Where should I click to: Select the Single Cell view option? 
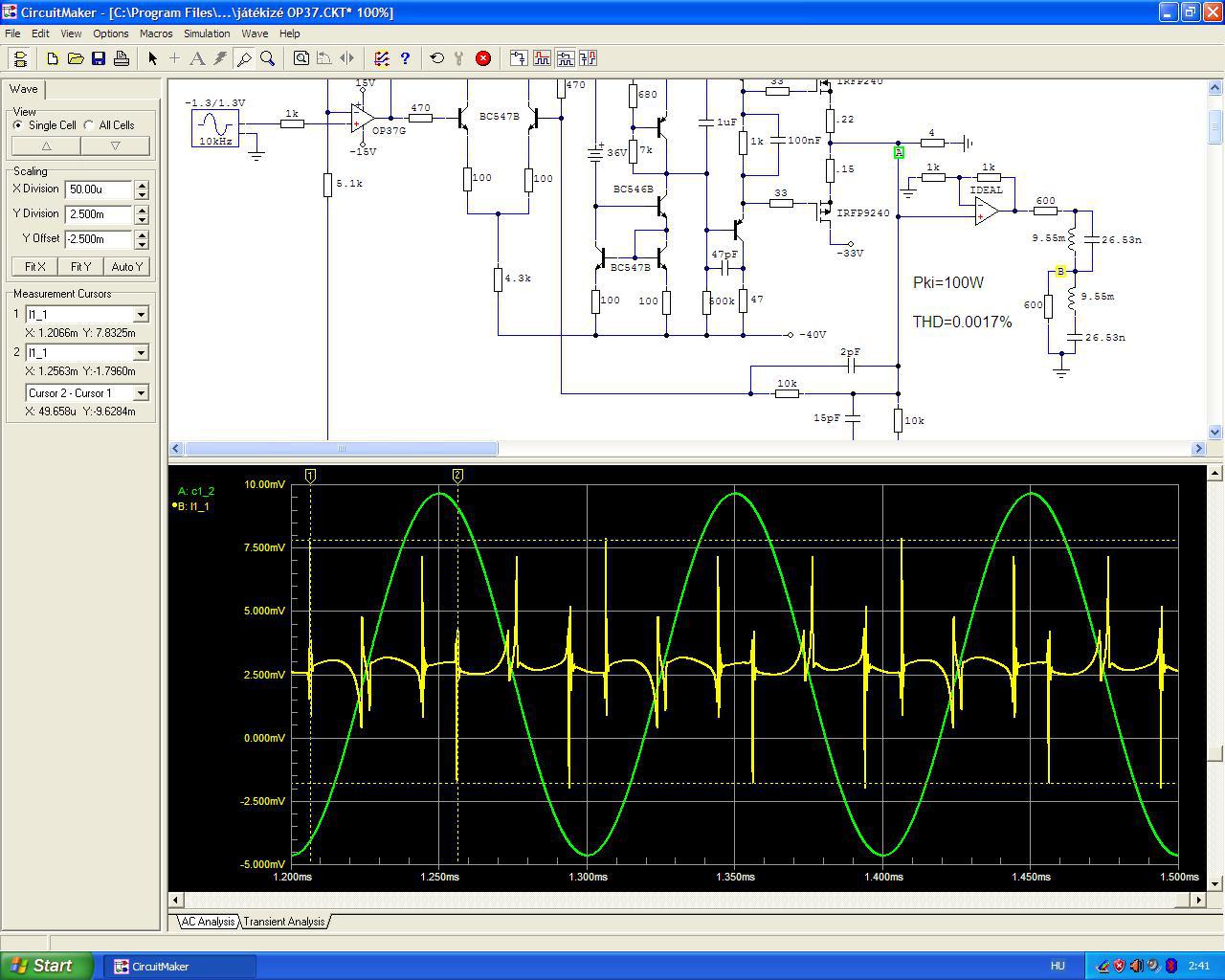(18, 125)
